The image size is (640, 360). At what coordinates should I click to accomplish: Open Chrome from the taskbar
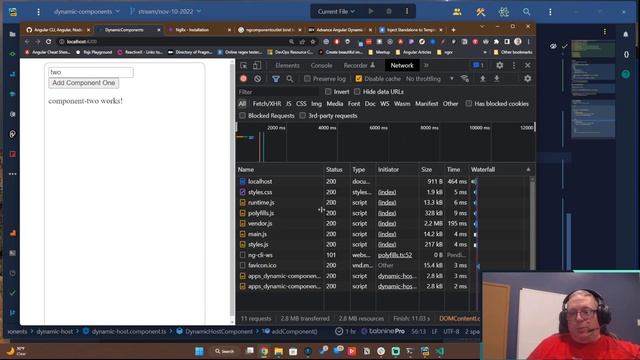click(x=264, y=351)
